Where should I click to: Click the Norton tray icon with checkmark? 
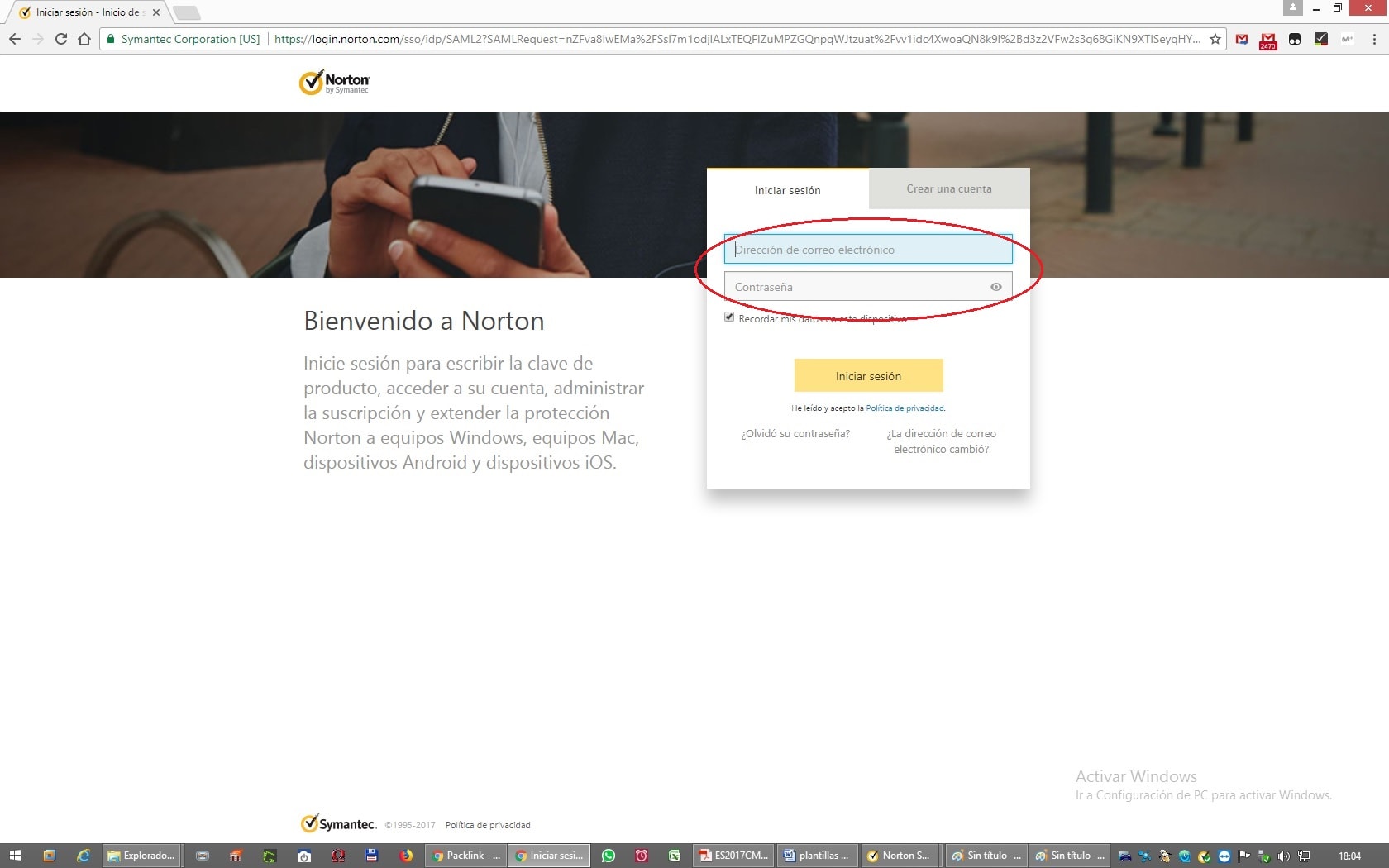(1204, 856)
